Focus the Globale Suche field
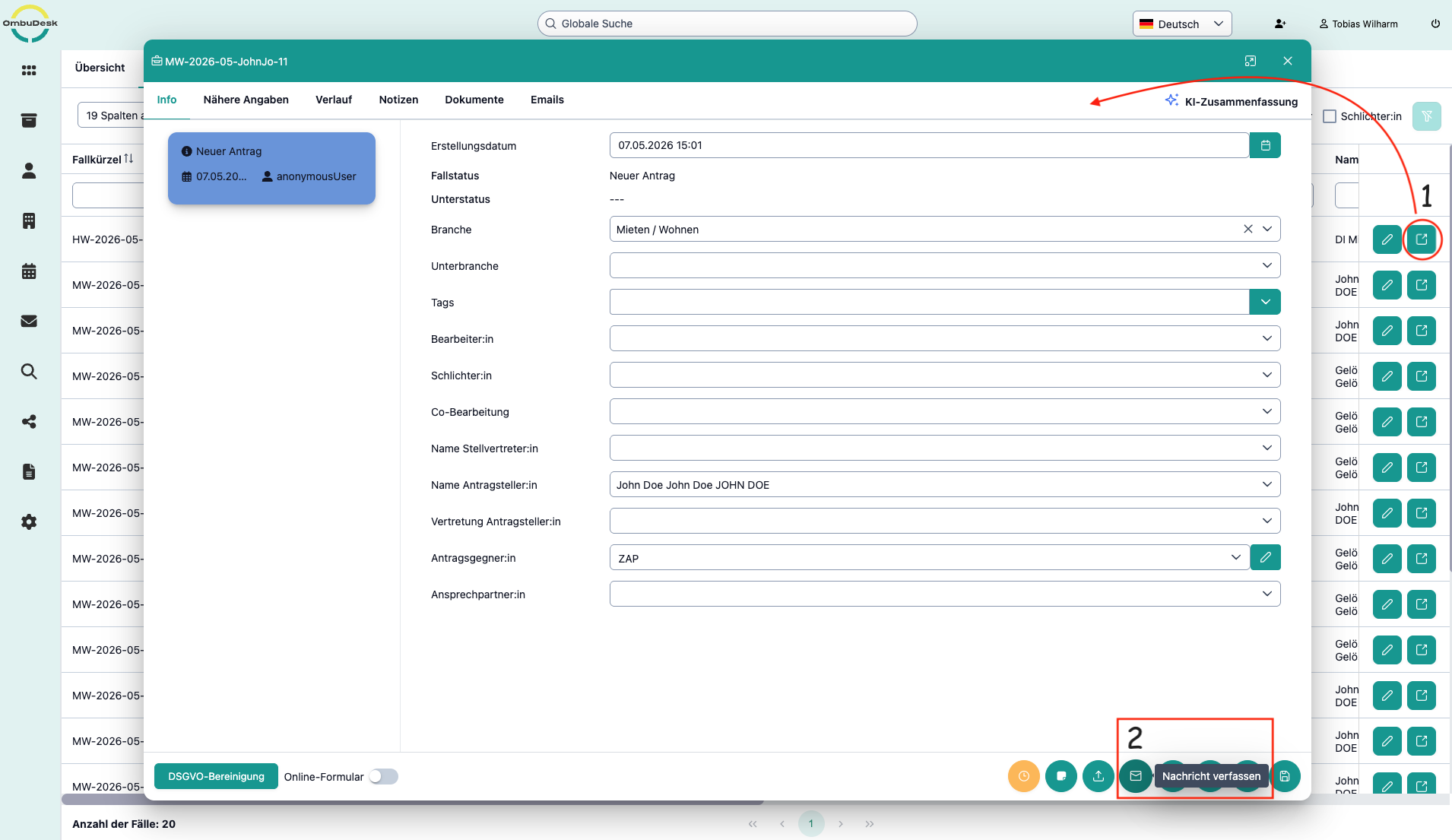 click(x=727, y=24)
